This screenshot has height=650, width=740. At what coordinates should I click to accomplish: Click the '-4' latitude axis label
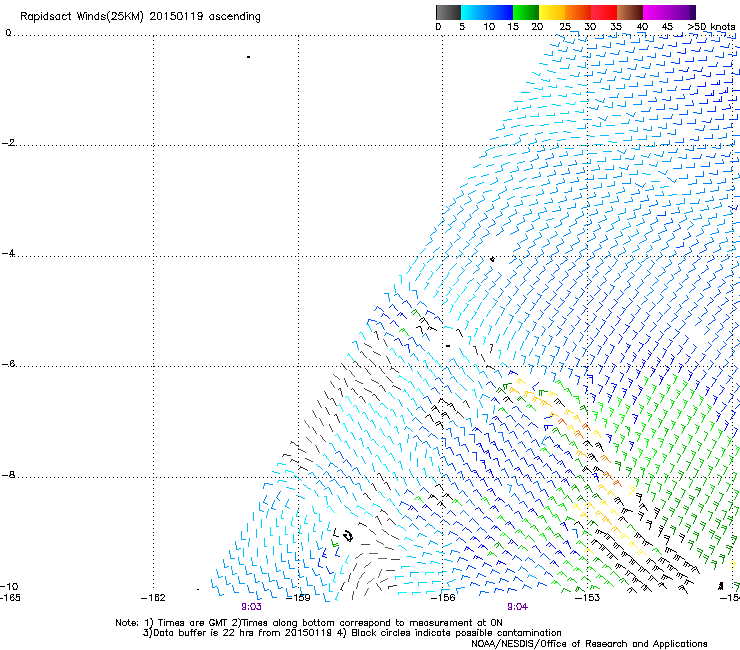[8, 253]
